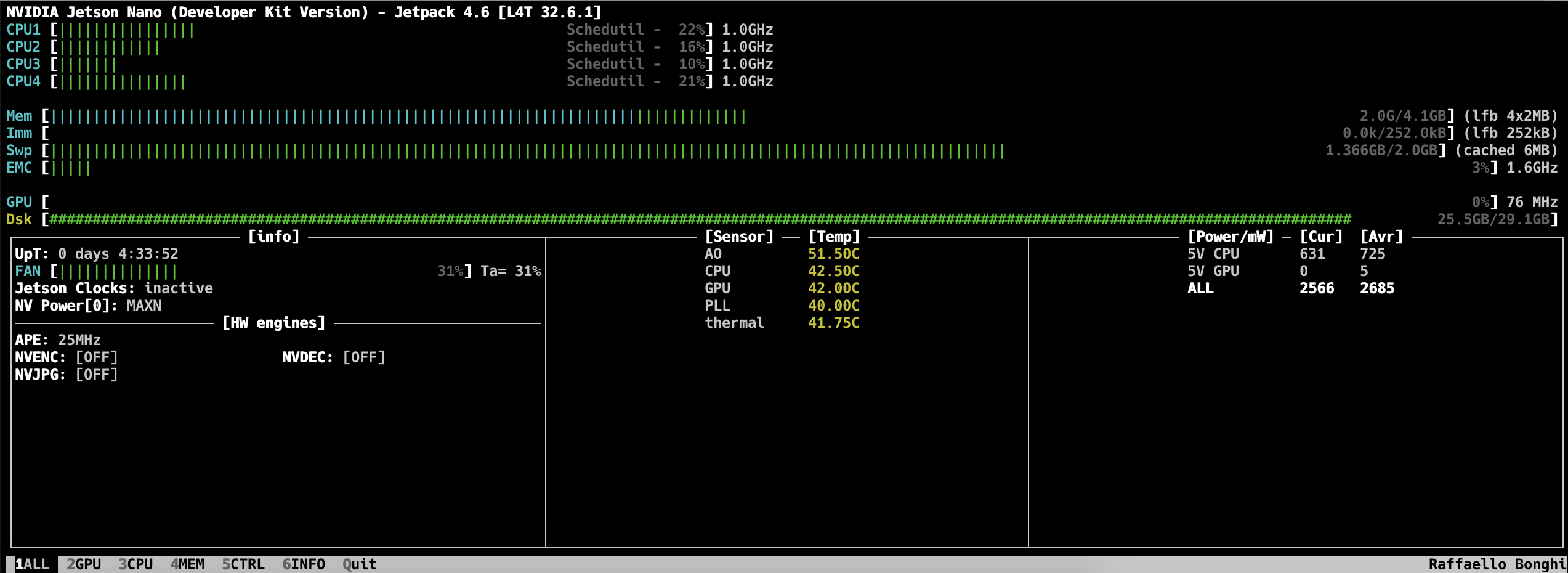This screenshot has height=573, width=1568.
Task: Click the ALL average power 2685
Action: coord(1377,288)
